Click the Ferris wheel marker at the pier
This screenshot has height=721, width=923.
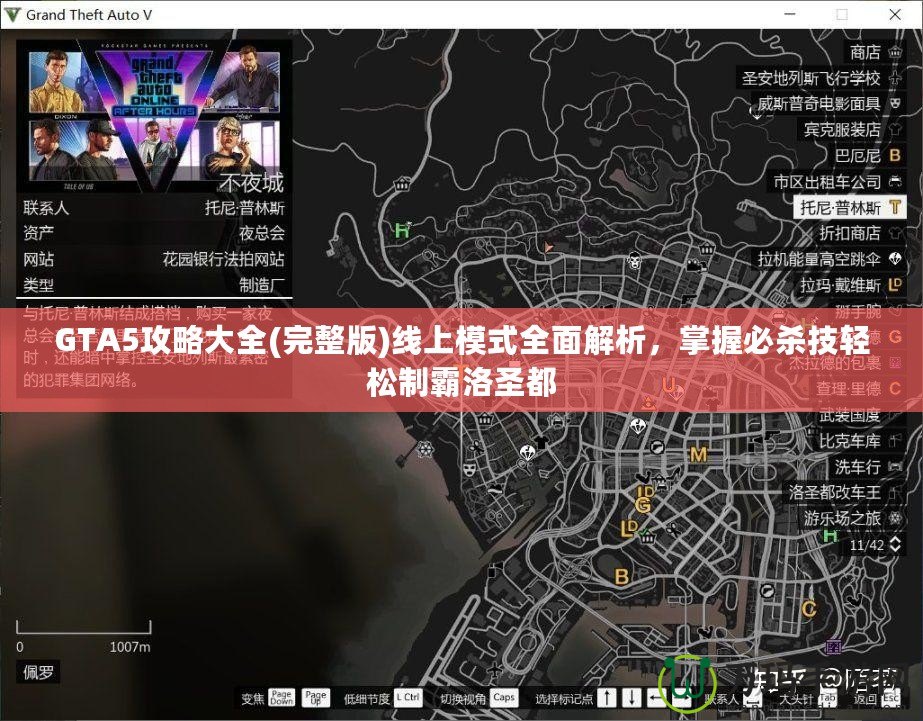click(x=424, y=450)
